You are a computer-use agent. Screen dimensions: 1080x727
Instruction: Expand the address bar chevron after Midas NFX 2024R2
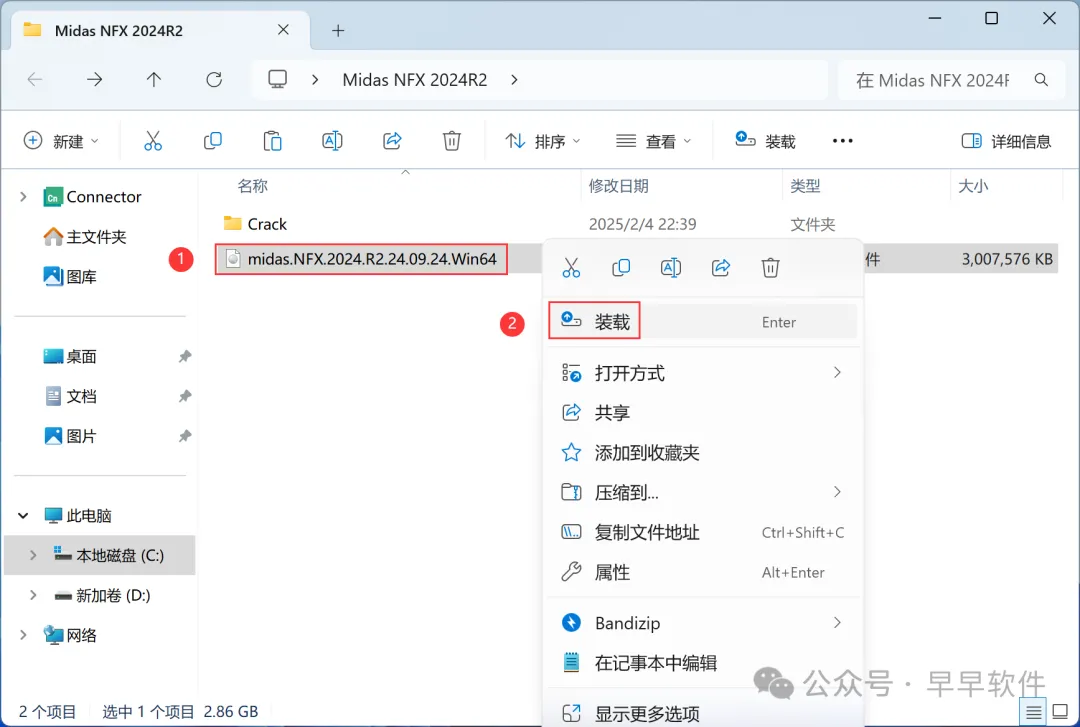[x=515, y=80]
